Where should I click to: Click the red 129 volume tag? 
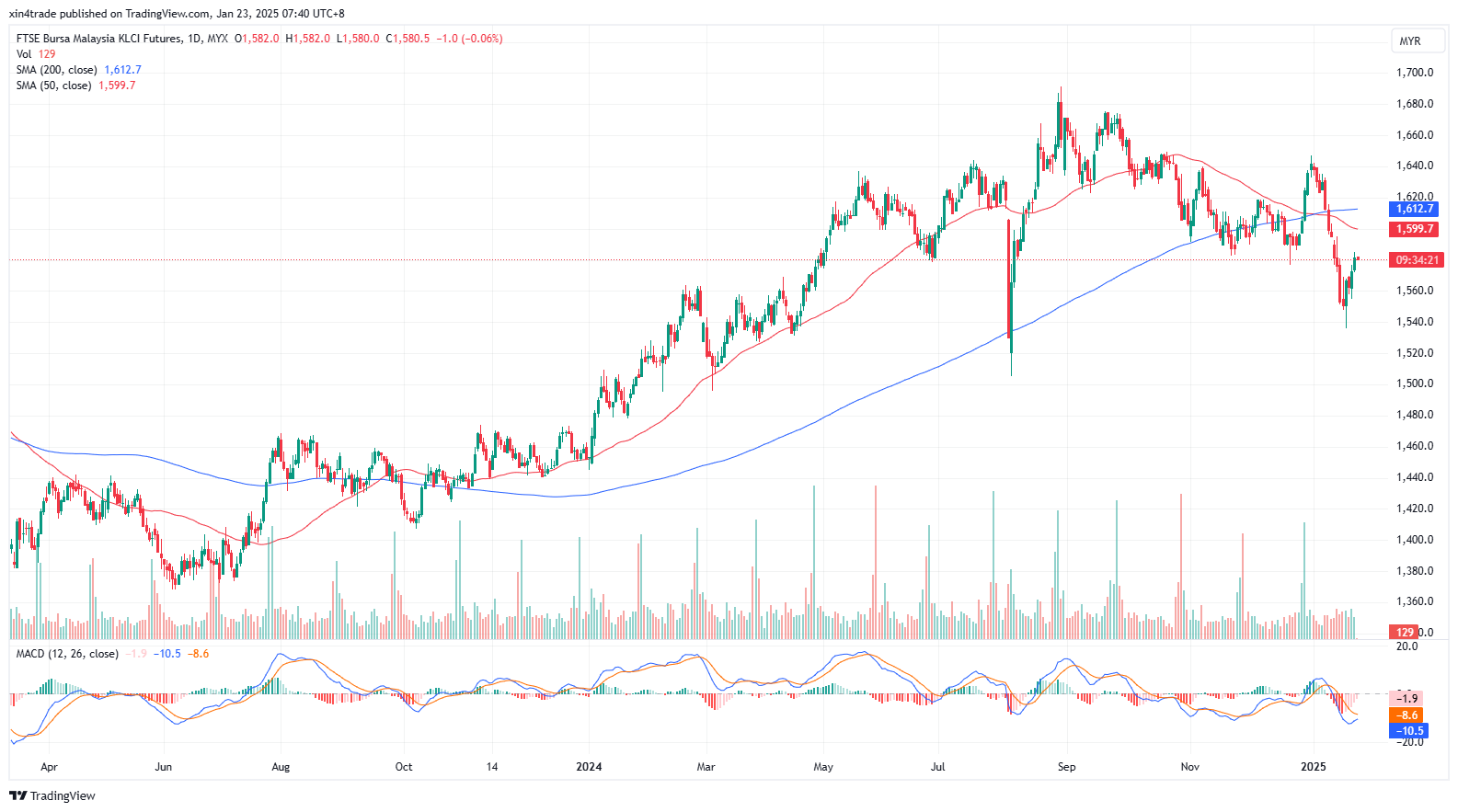tap(1404, 632)
